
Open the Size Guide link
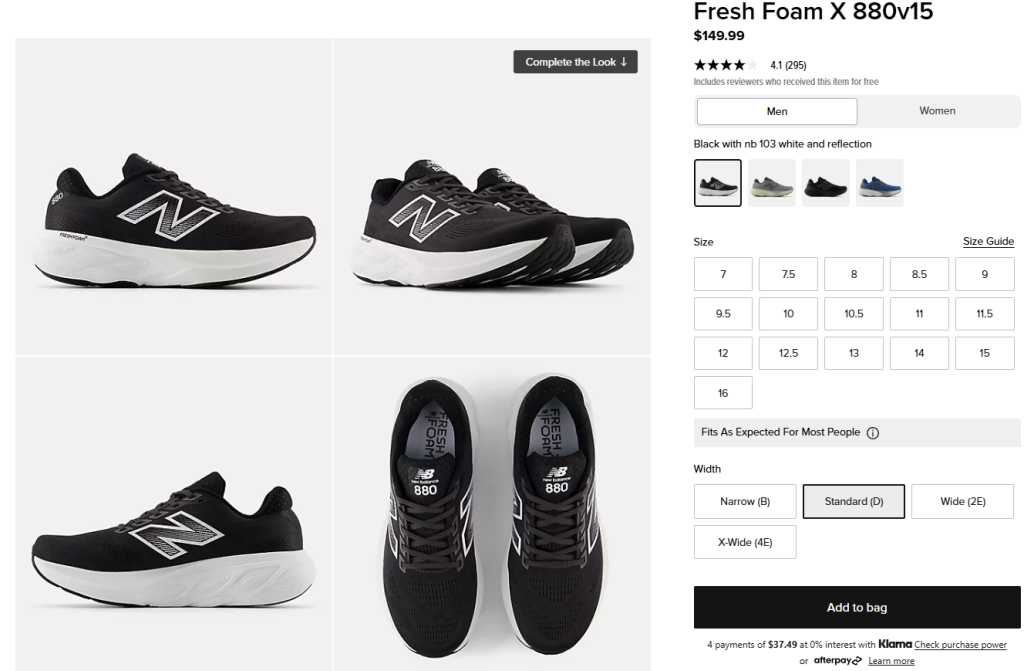click(x=988, y=241)
